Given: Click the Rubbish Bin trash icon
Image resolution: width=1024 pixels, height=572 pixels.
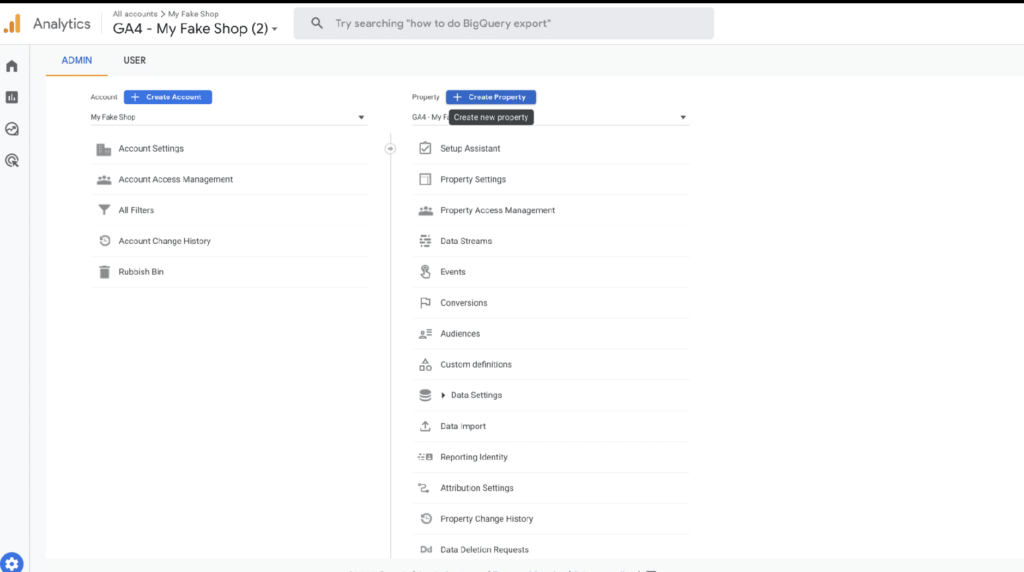Looking at the screenshot, I should click(104, 272).
